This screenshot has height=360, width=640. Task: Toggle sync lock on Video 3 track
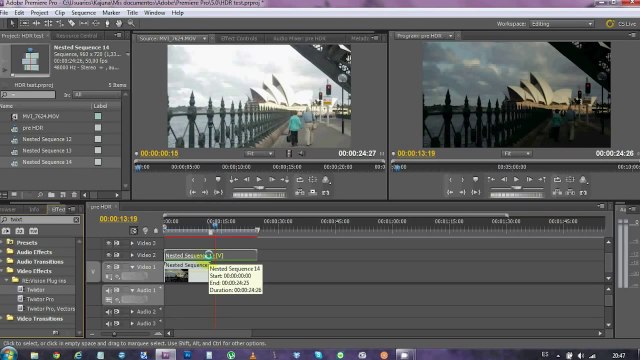click(x=117, y=243)
